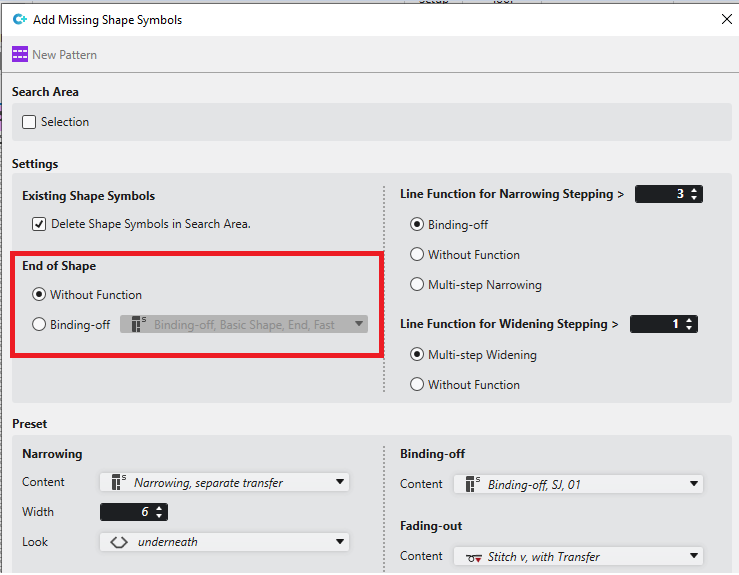739x575 pixels.
Task: Open the Narrowing Content dropdown
Action: pos(340,483)
